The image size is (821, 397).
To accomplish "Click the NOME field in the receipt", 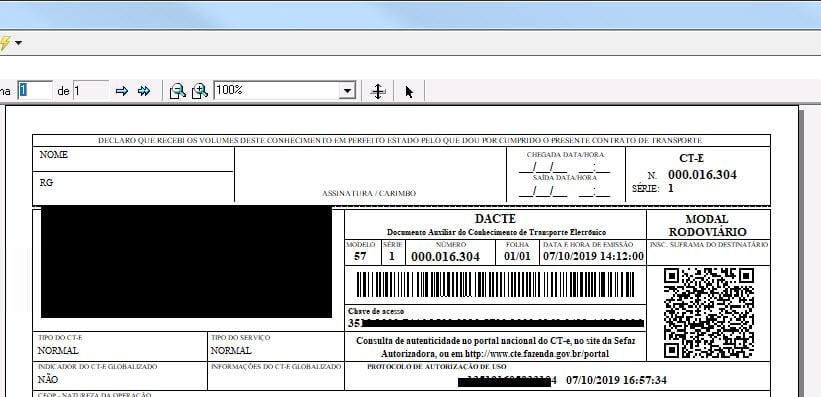I will [133, 159].
